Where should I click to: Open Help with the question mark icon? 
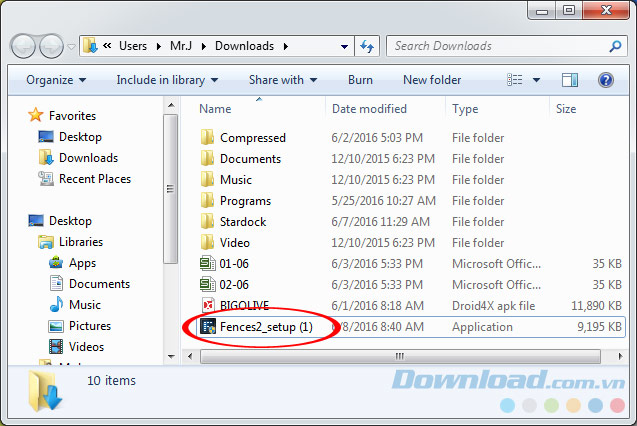(x=605, y=80)
